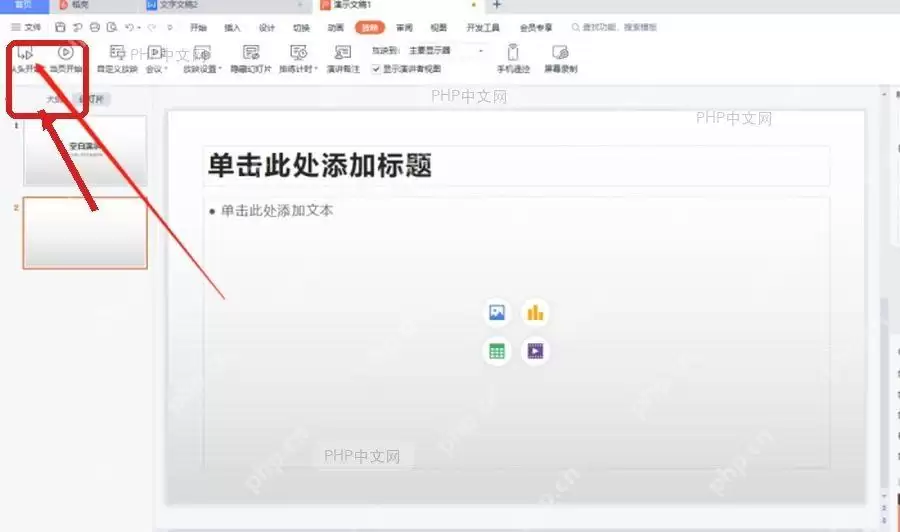Start slideshow from current slide (当页开始)
This screenshot has width=900, height=532.
65,59
